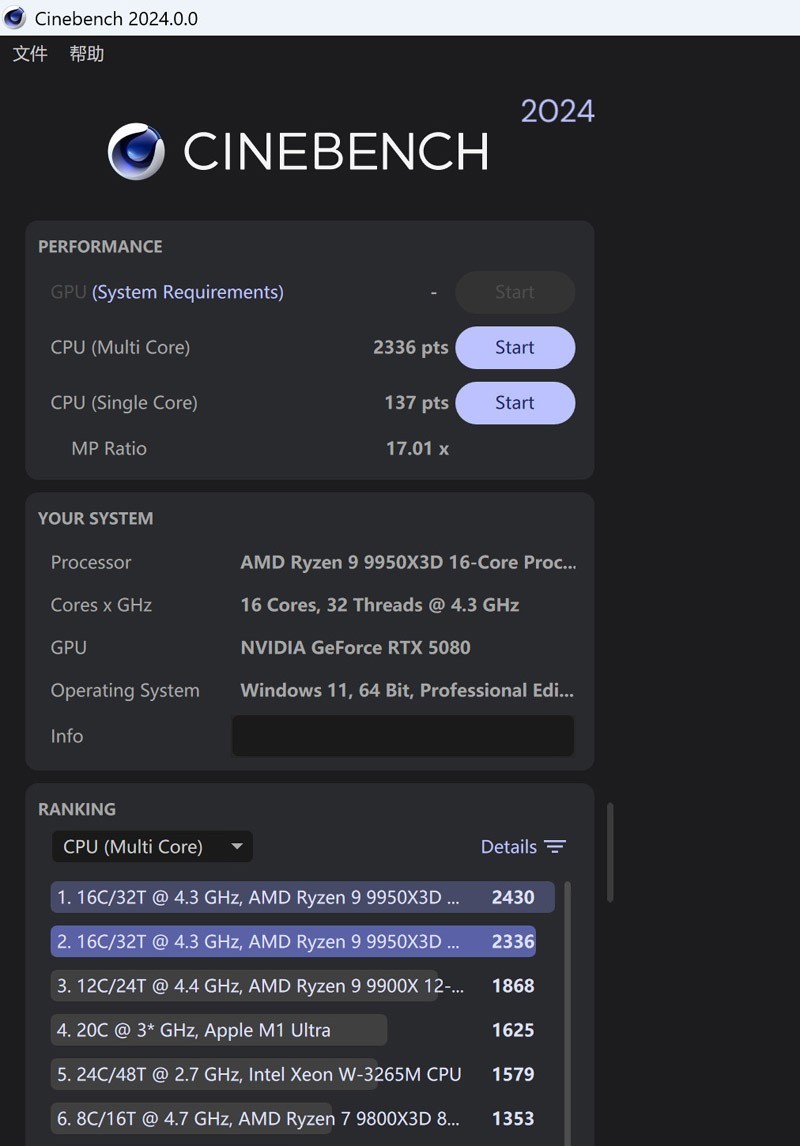Screen dimensions: 800x1146
Task: Click the Info input field
Action: tap(402, 736)
